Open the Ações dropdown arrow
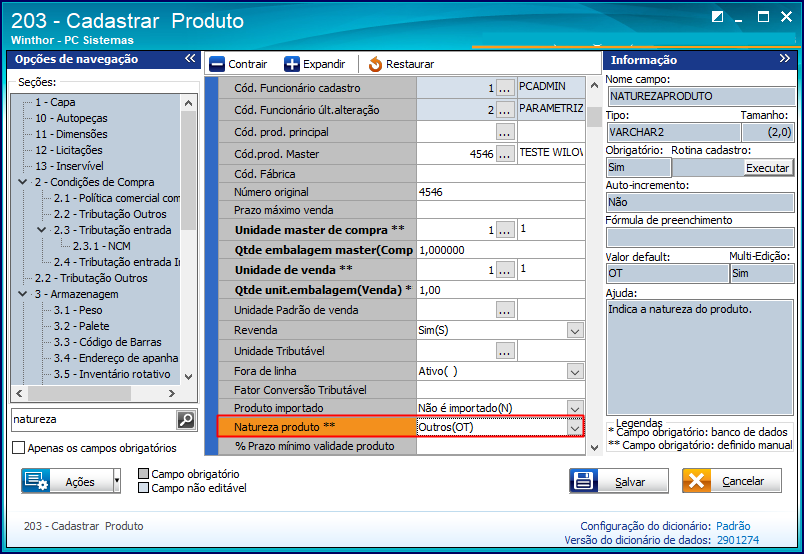This screenshot has height=554, width=804. (117, 481)
